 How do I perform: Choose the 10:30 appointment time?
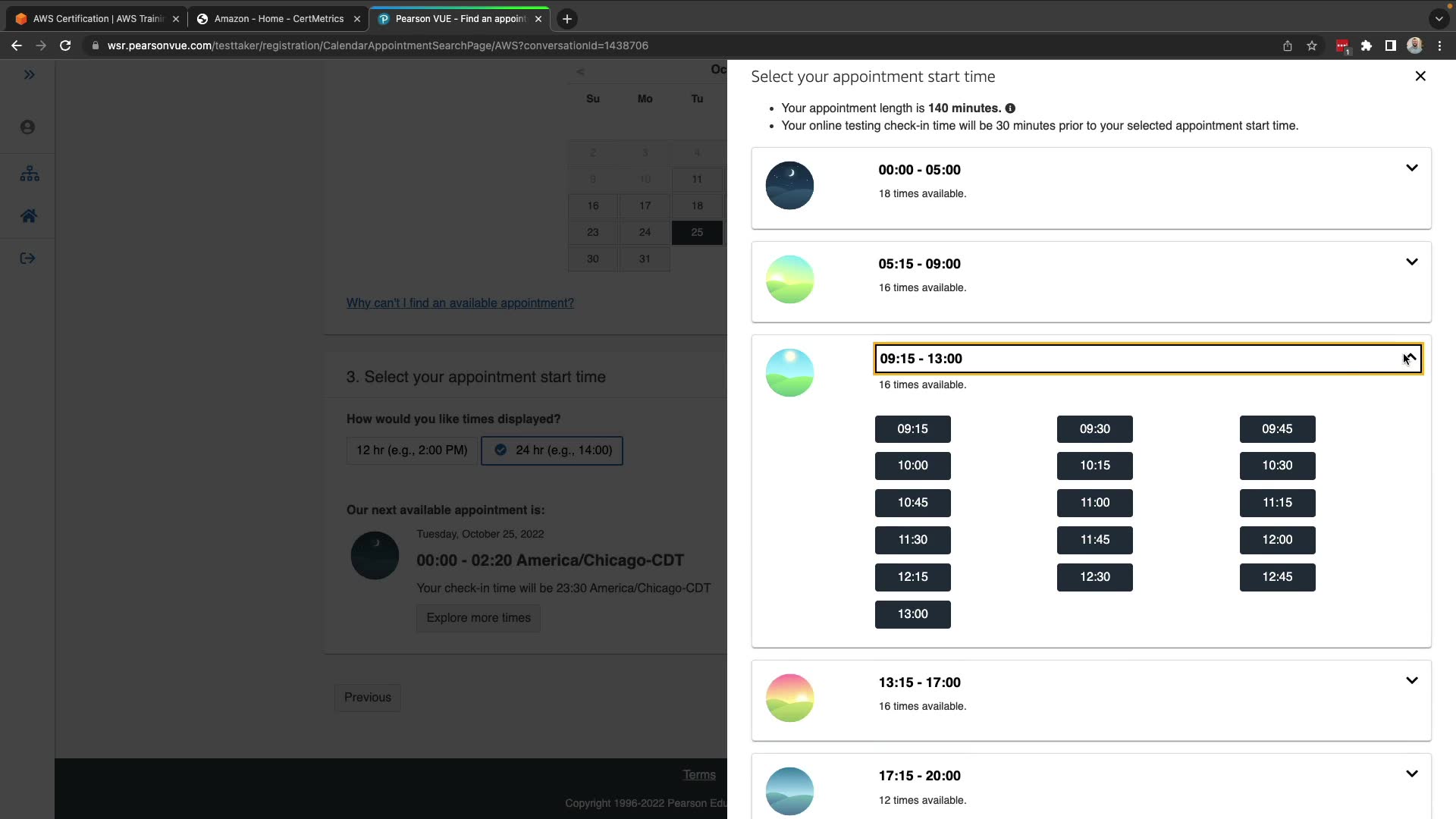[1277, 466]
